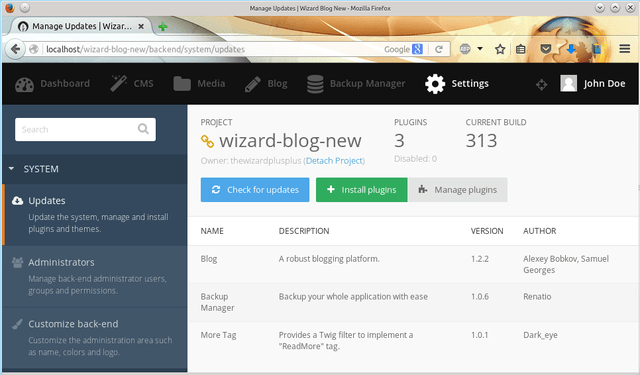Click the More Tag plugin row name
The width and height of the screenshot is (640, 375).
coord(218,335)
